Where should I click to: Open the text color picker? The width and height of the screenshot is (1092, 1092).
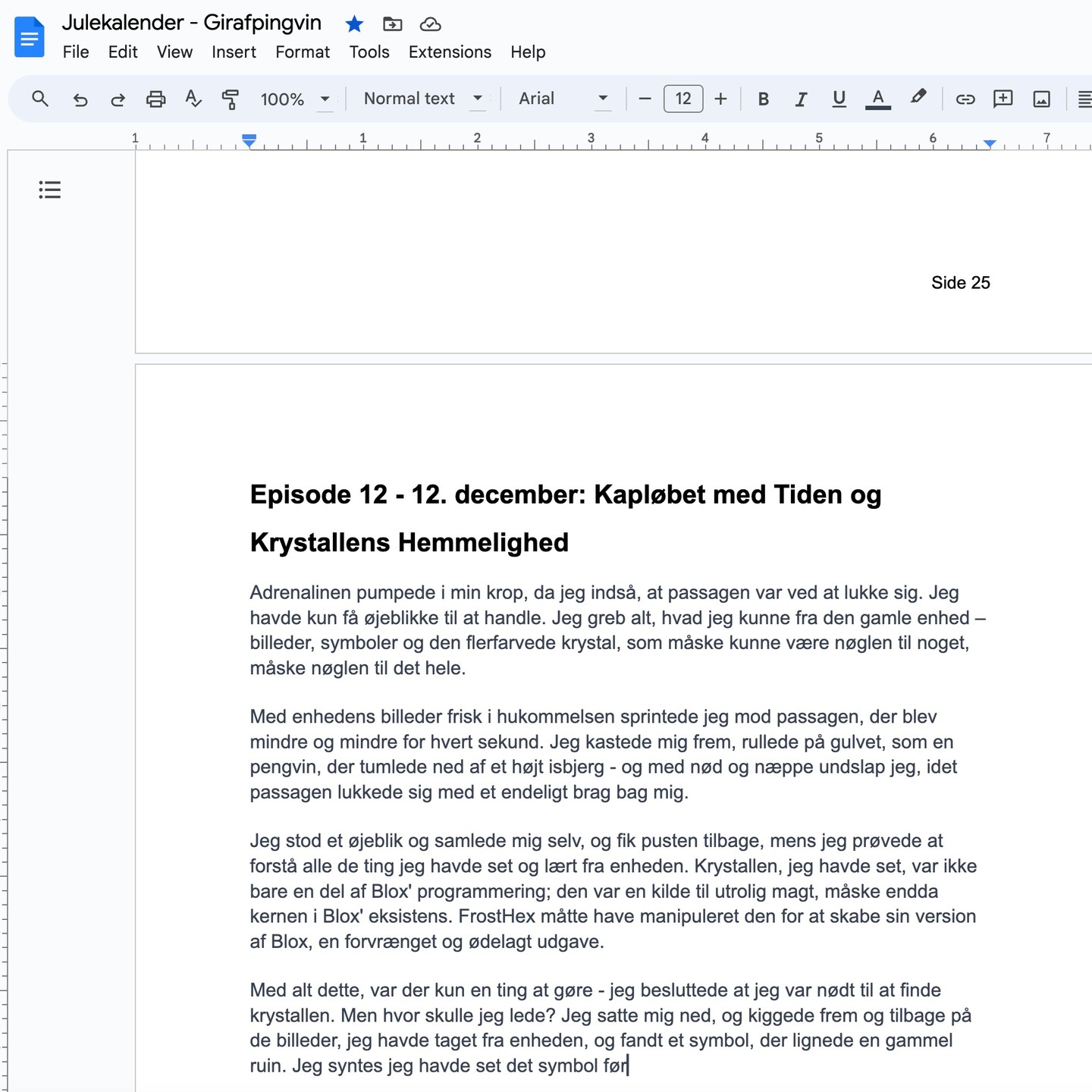pos(877,99)
